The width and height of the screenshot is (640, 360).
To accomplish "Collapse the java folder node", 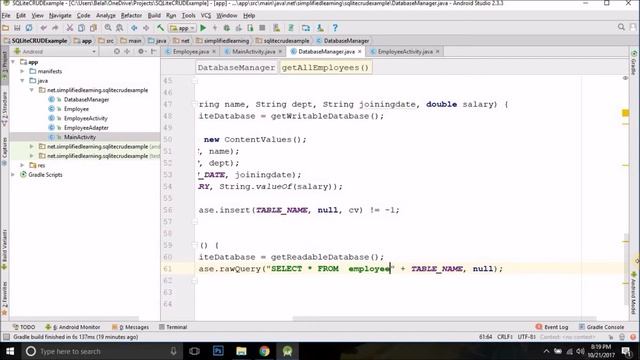I will 22,80.
